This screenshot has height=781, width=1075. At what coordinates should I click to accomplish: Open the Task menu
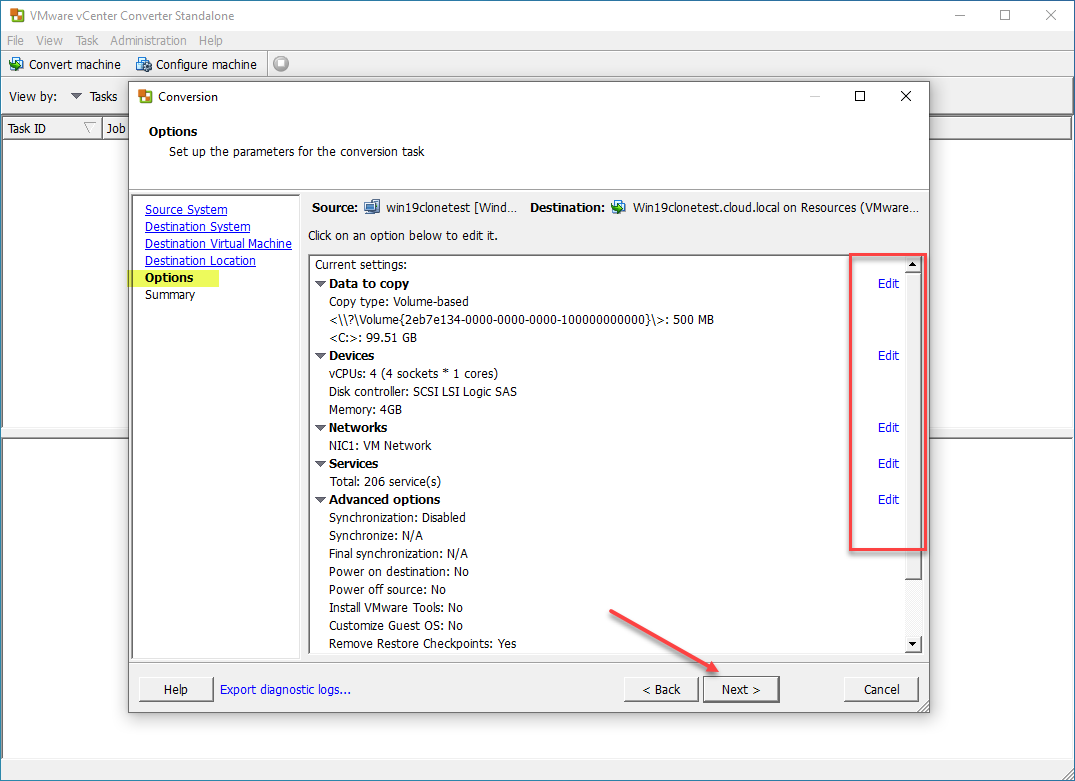pos(87,40)
